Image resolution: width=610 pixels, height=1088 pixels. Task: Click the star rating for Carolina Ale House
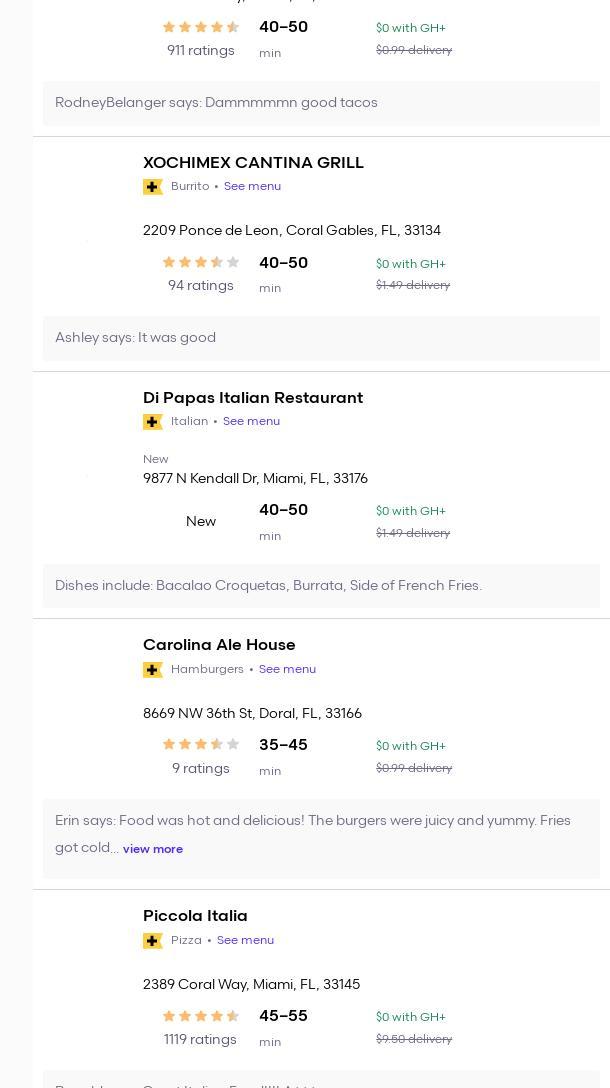click(200, 745)
